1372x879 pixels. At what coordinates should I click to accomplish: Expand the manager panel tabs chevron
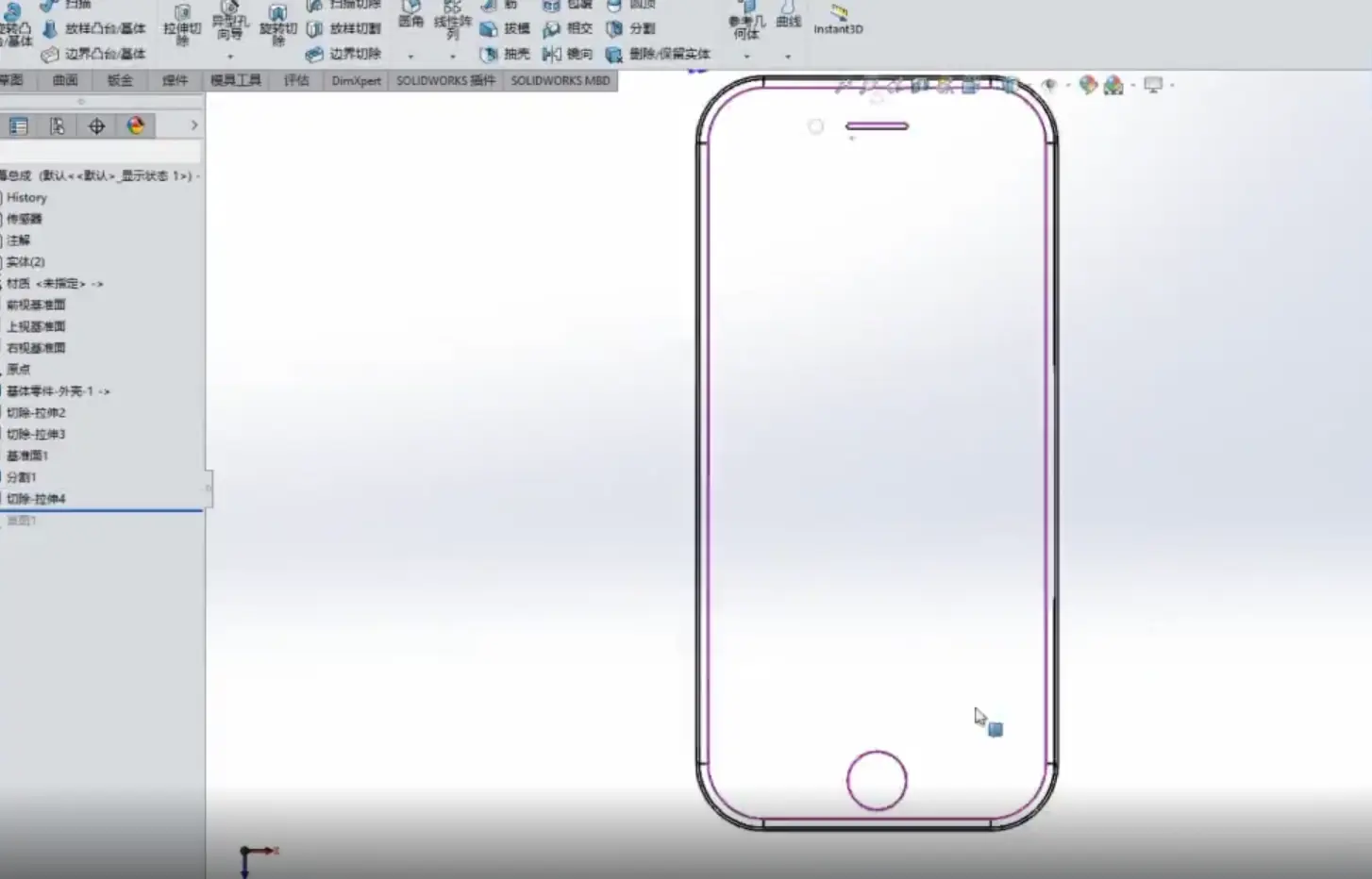click(194, 125)
